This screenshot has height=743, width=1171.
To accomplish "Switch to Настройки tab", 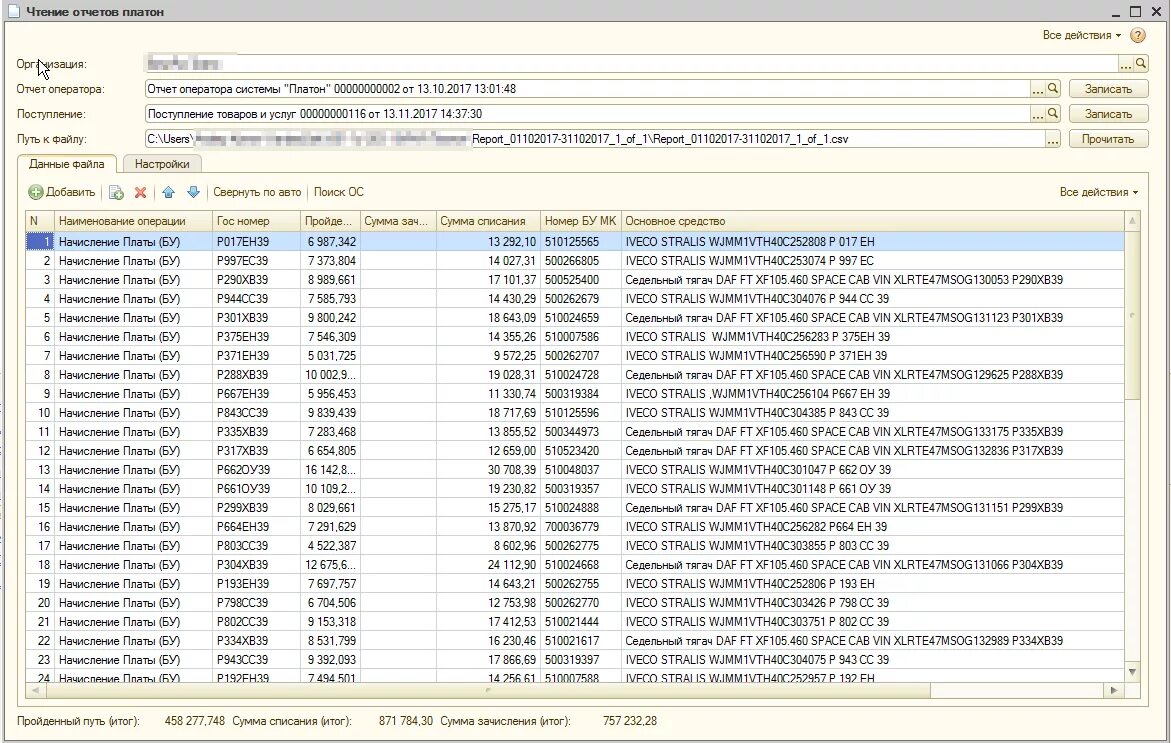I will click(162, 164).
